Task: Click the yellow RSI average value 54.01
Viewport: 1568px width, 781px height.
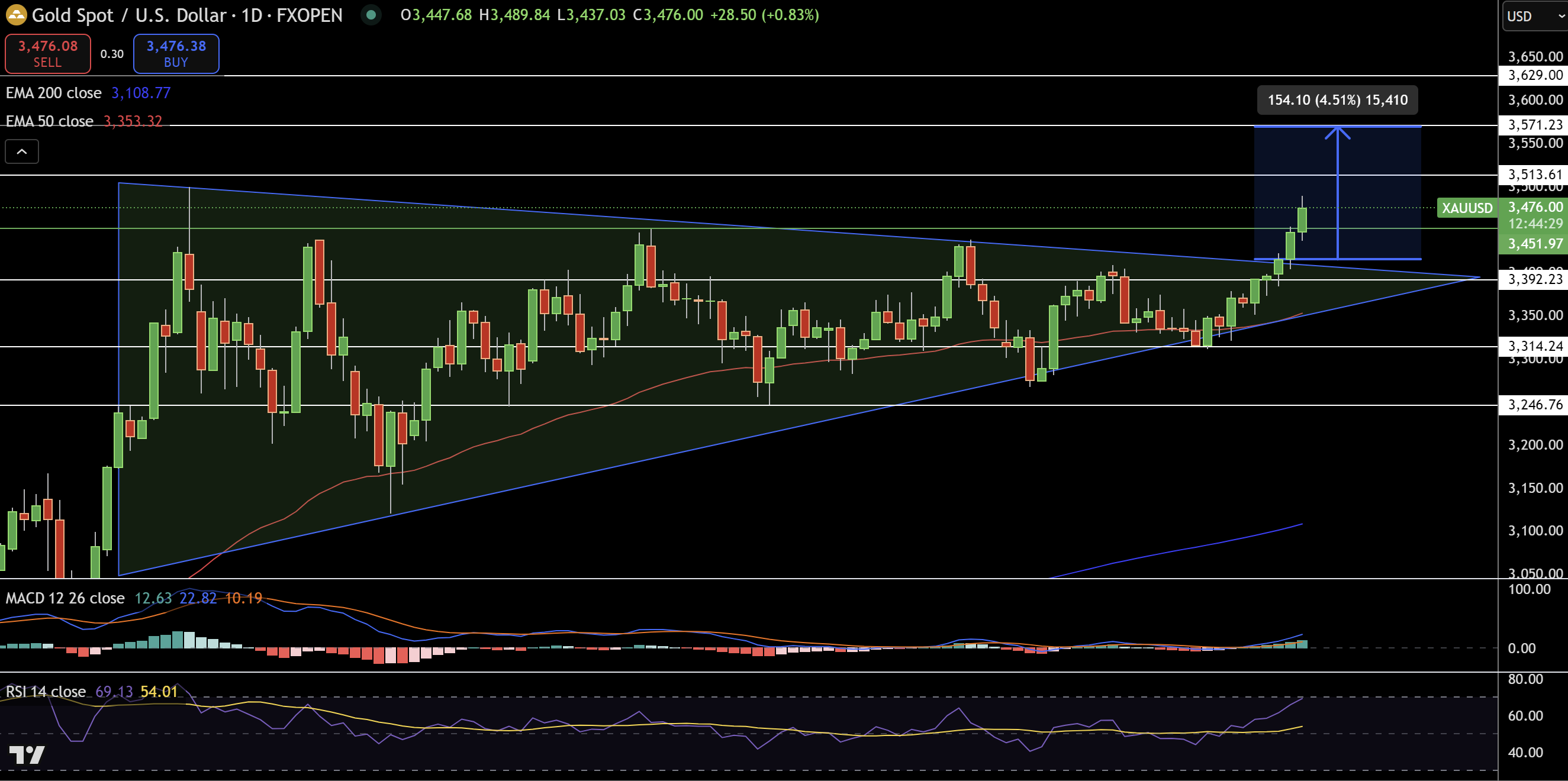Action: pyautogui.click(x=159, y=692)
